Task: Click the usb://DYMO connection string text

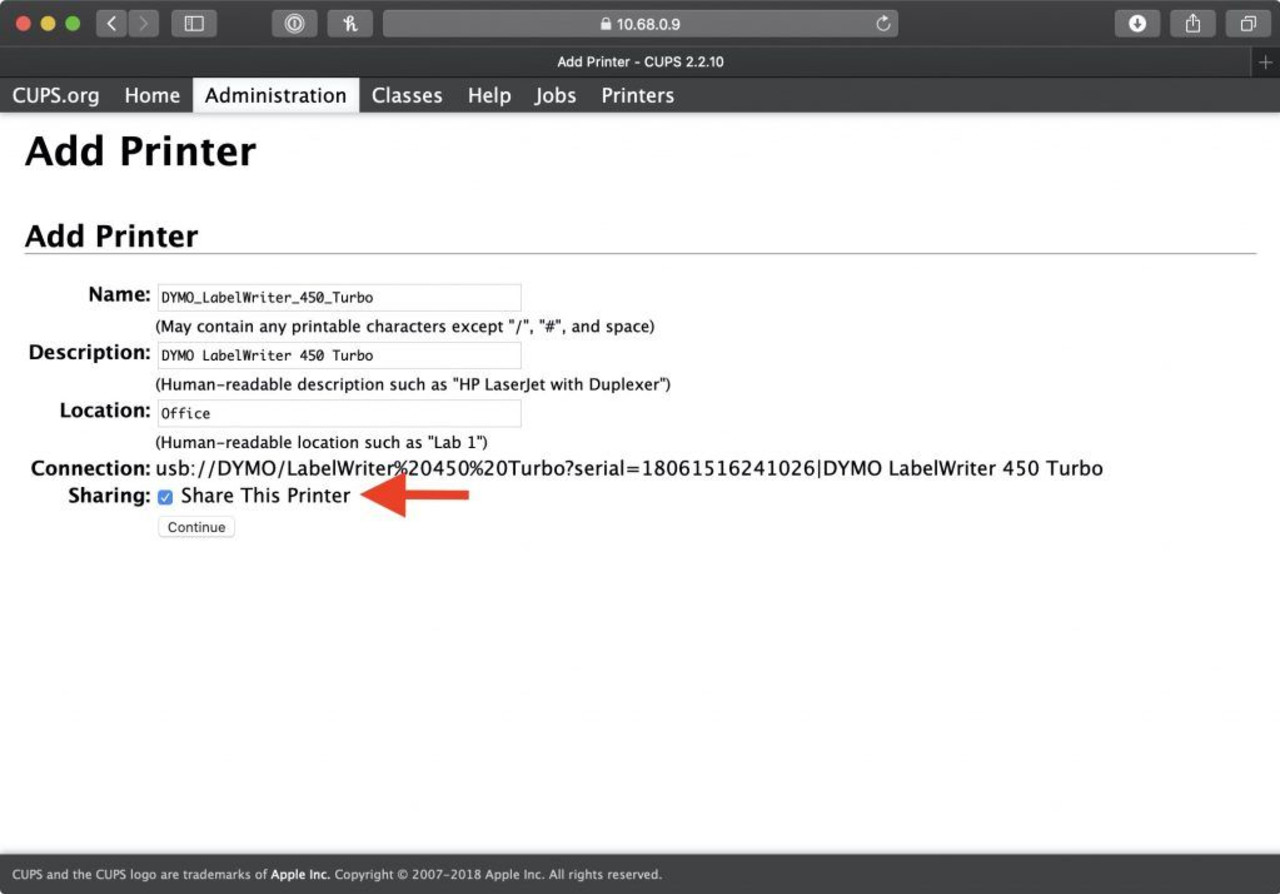Action: (629, 468)
